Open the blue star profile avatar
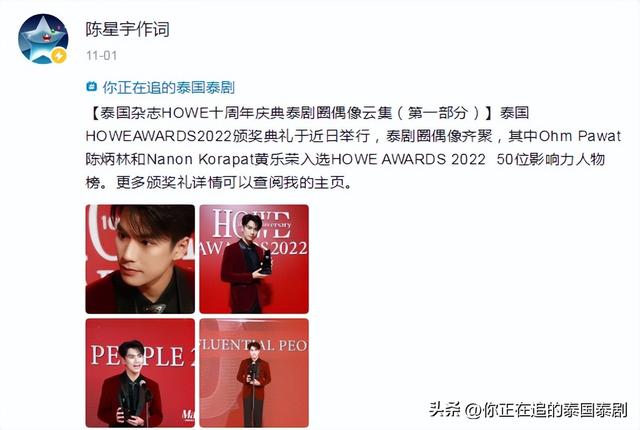The width and height of the screenshot is (640, 430). click(x=43, y=39)
